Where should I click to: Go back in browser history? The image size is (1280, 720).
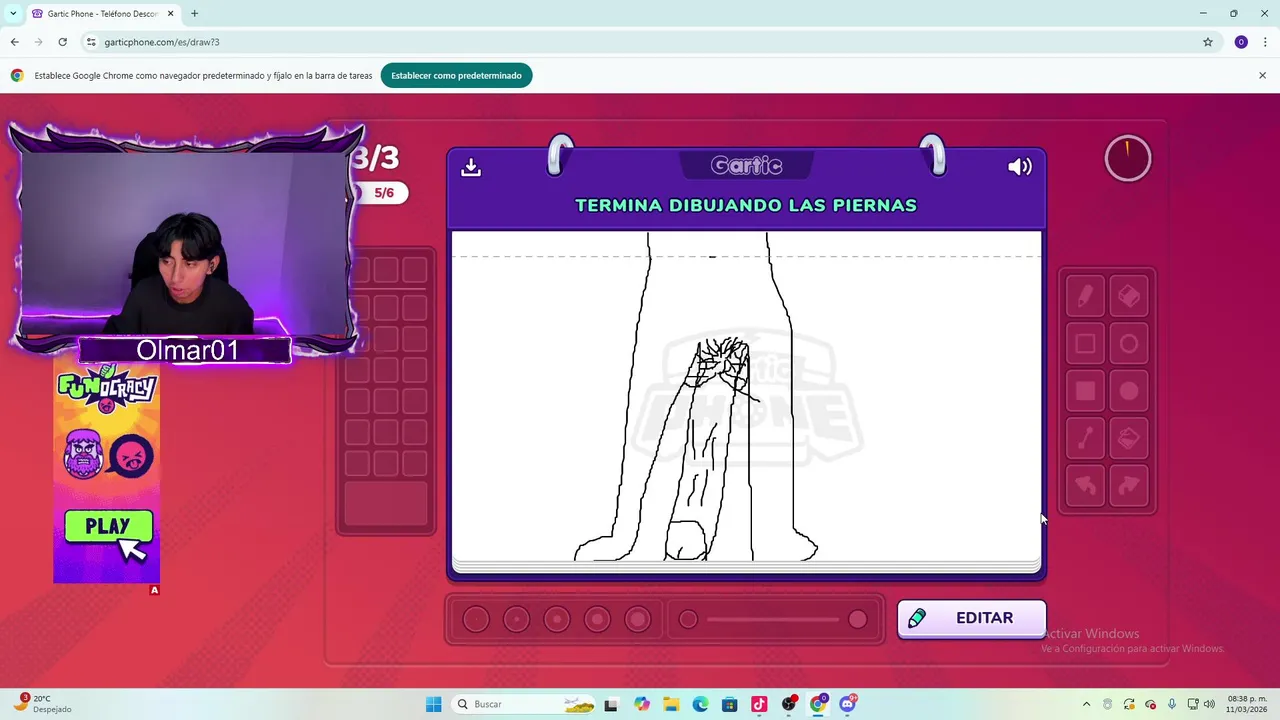coord(14,42)
